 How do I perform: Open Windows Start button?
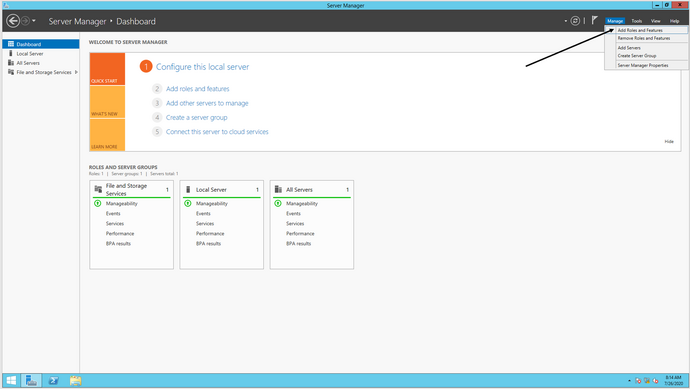pos(11,380)
